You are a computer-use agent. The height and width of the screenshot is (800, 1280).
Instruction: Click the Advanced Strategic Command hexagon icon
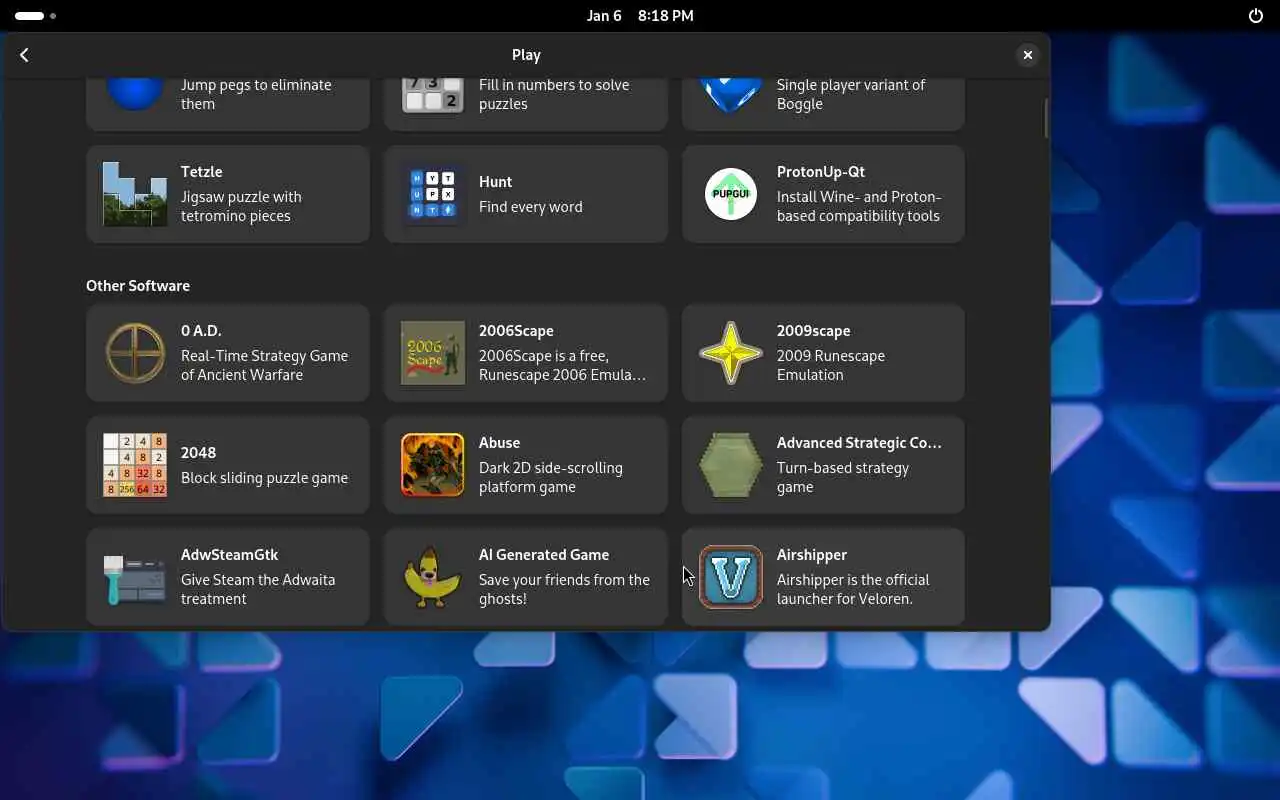pos(731,465)
